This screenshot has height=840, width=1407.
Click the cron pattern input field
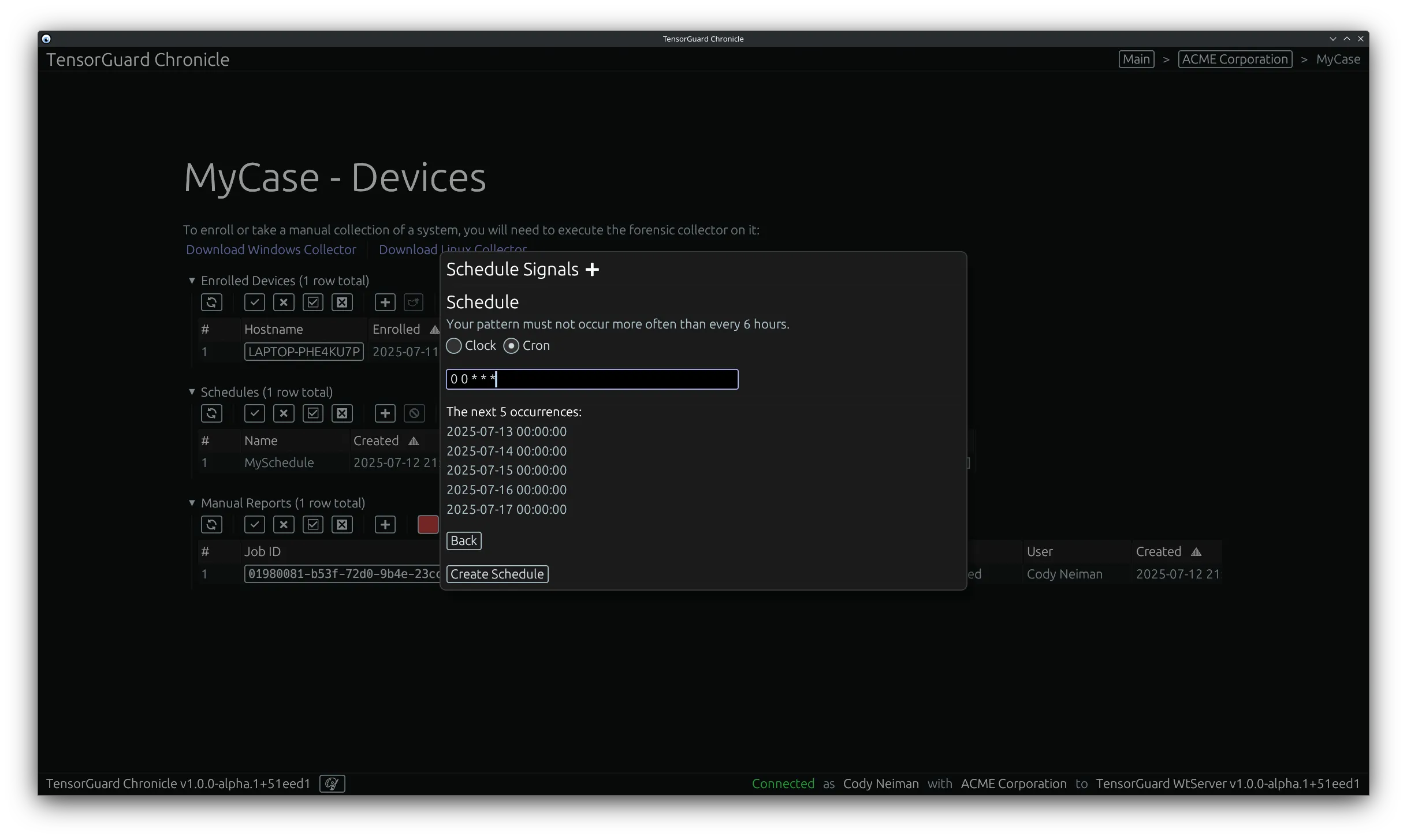pos(591,379)
